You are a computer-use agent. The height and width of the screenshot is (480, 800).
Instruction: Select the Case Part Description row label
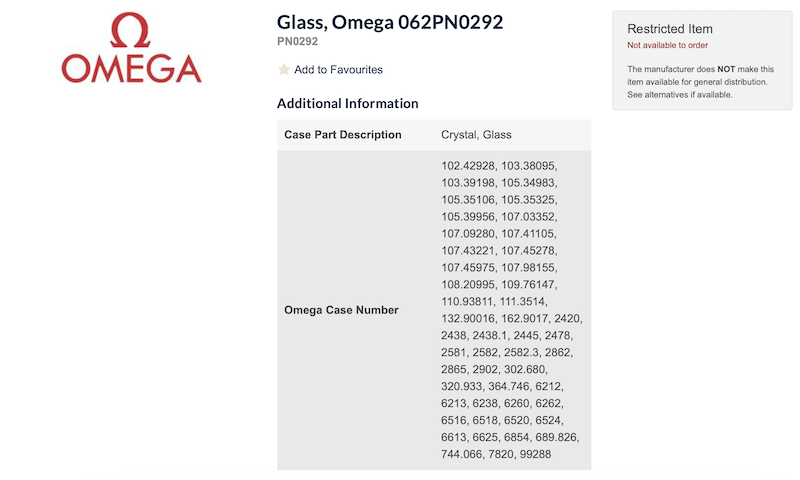click(343, 135)
